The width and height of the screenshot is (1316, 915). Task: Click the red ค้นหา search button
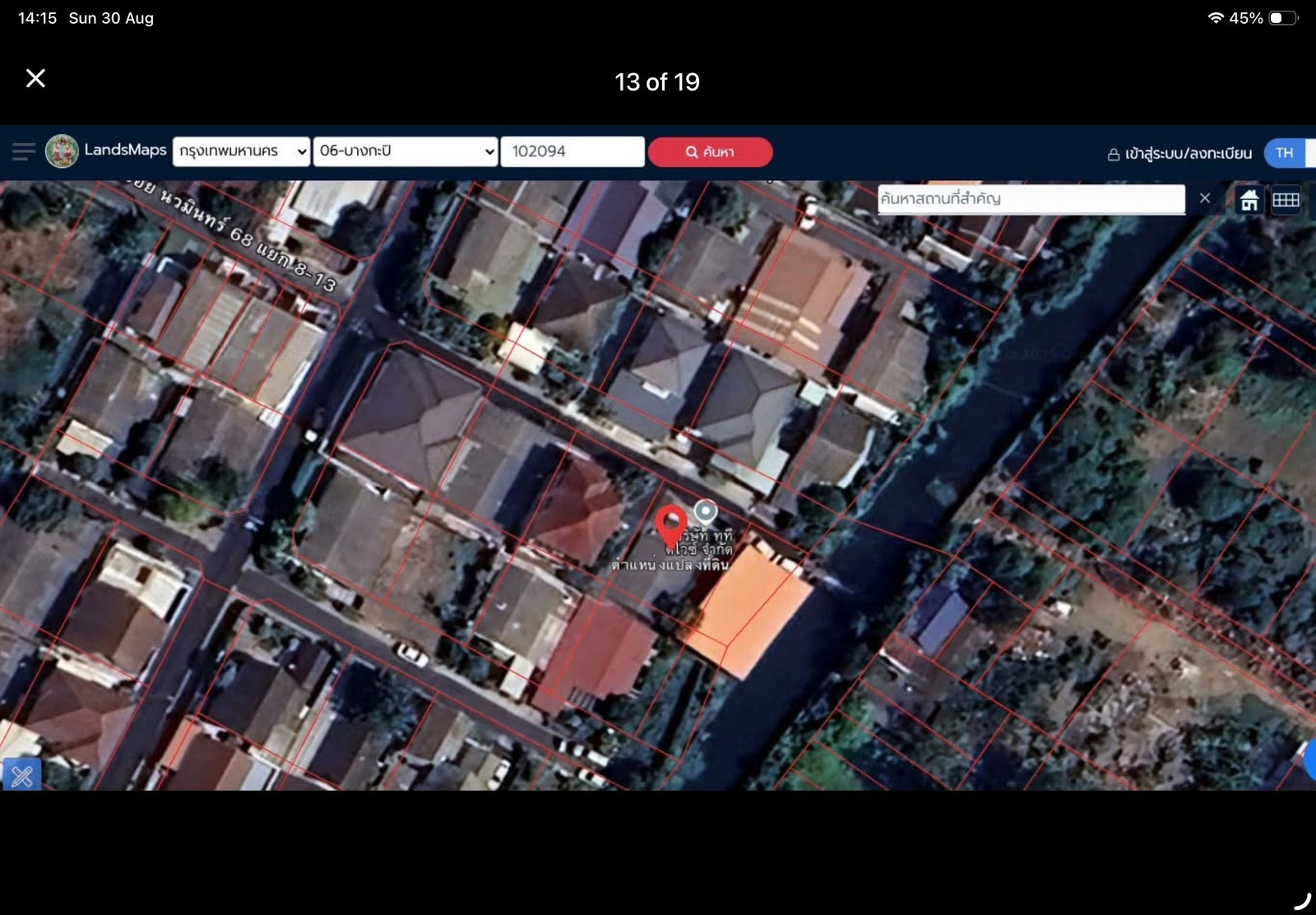pos(711,152)
